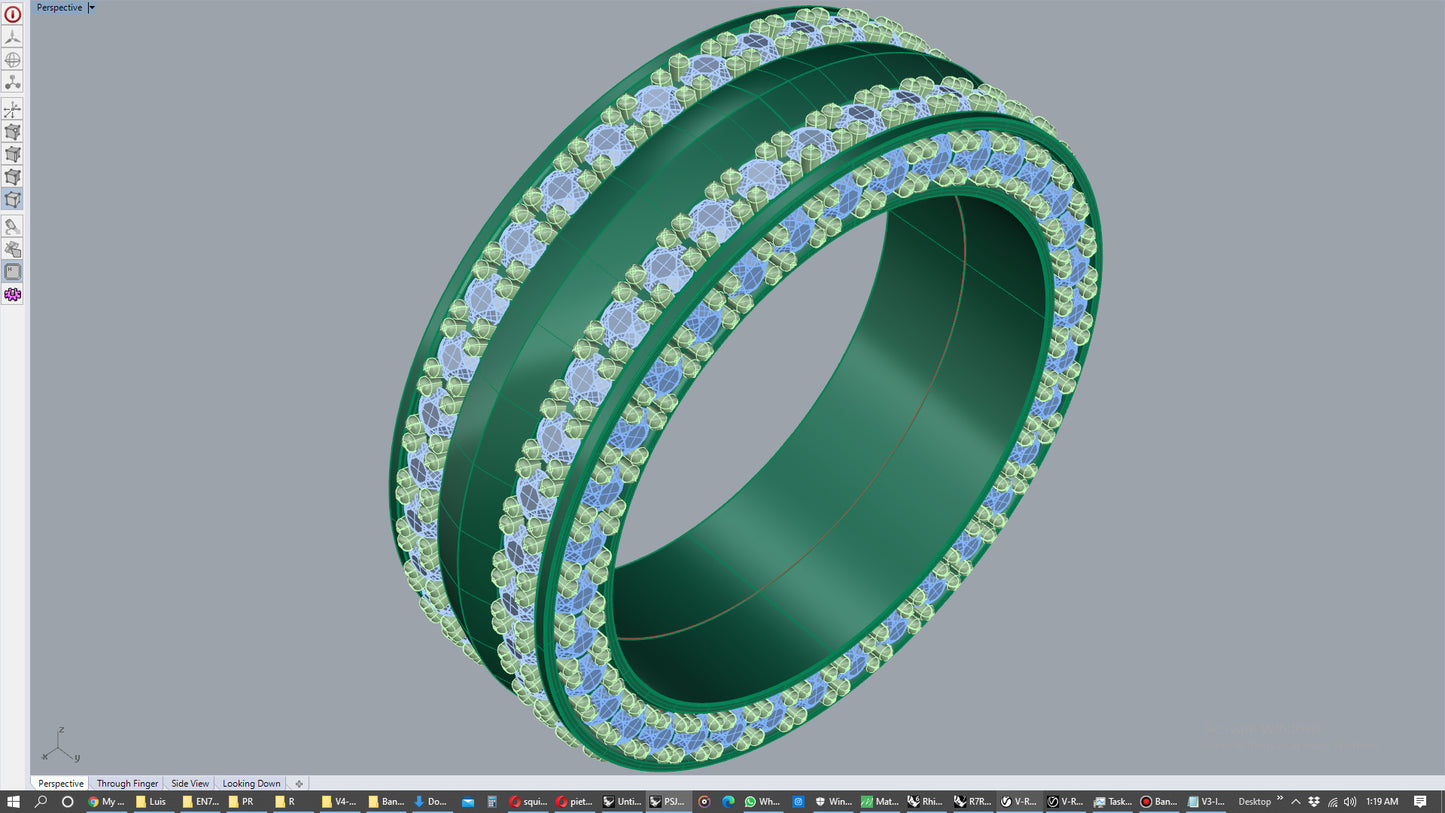Image resolution: width=1445 pixels, height=813 pixels.
Task: Click the axis arrows gumball icon
Action: point(12,110)
